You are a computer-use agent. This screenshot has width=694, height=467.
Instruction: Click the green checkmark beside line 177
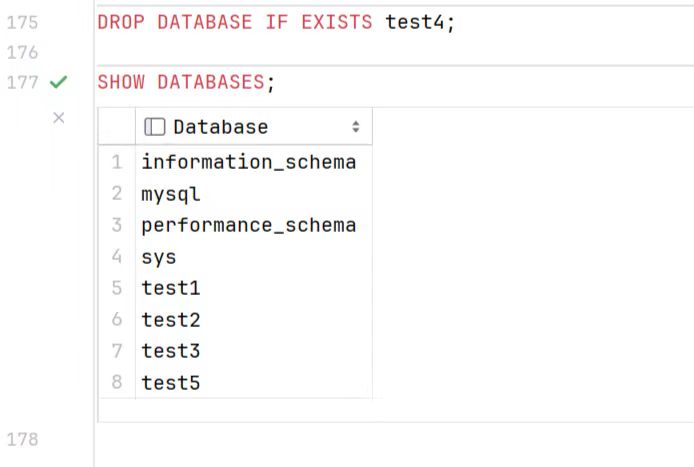[x=58, y=82]
